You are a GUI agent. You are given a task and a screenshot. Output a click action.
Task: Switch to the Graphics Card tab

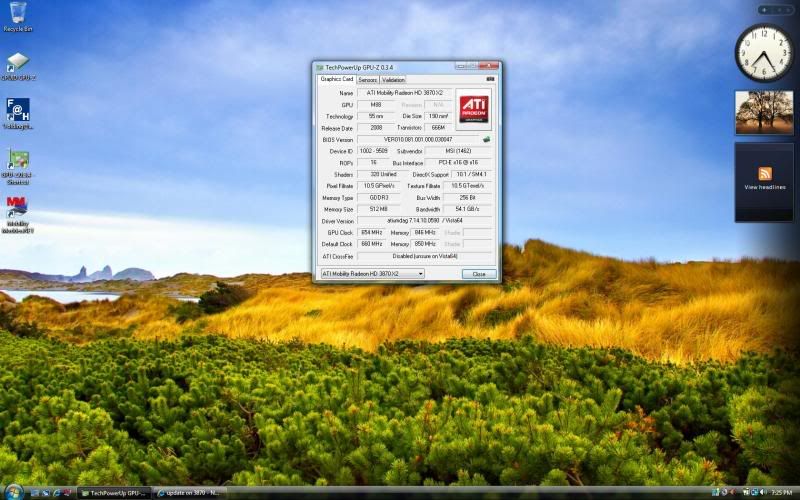(x=336, y=79)
